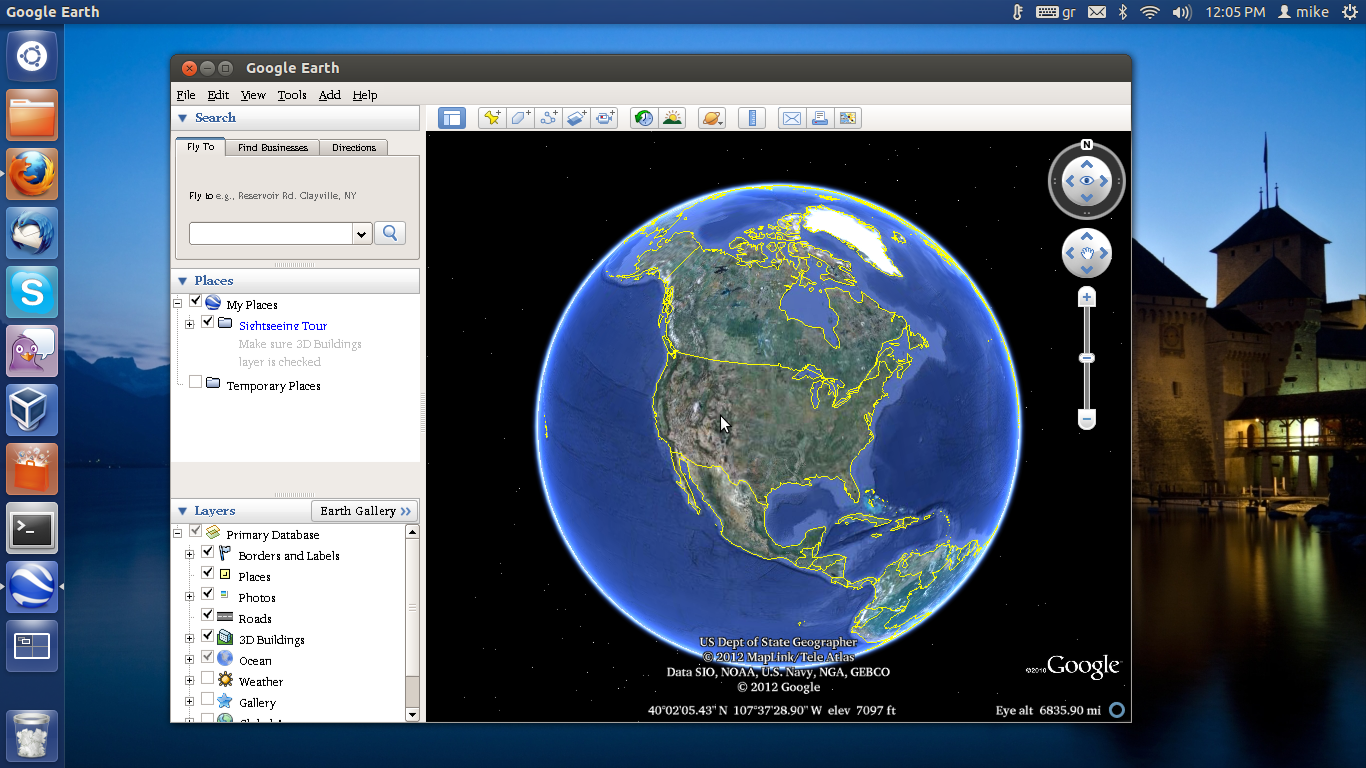Toggle the sidebar with the toolbar button

[452, 118]
